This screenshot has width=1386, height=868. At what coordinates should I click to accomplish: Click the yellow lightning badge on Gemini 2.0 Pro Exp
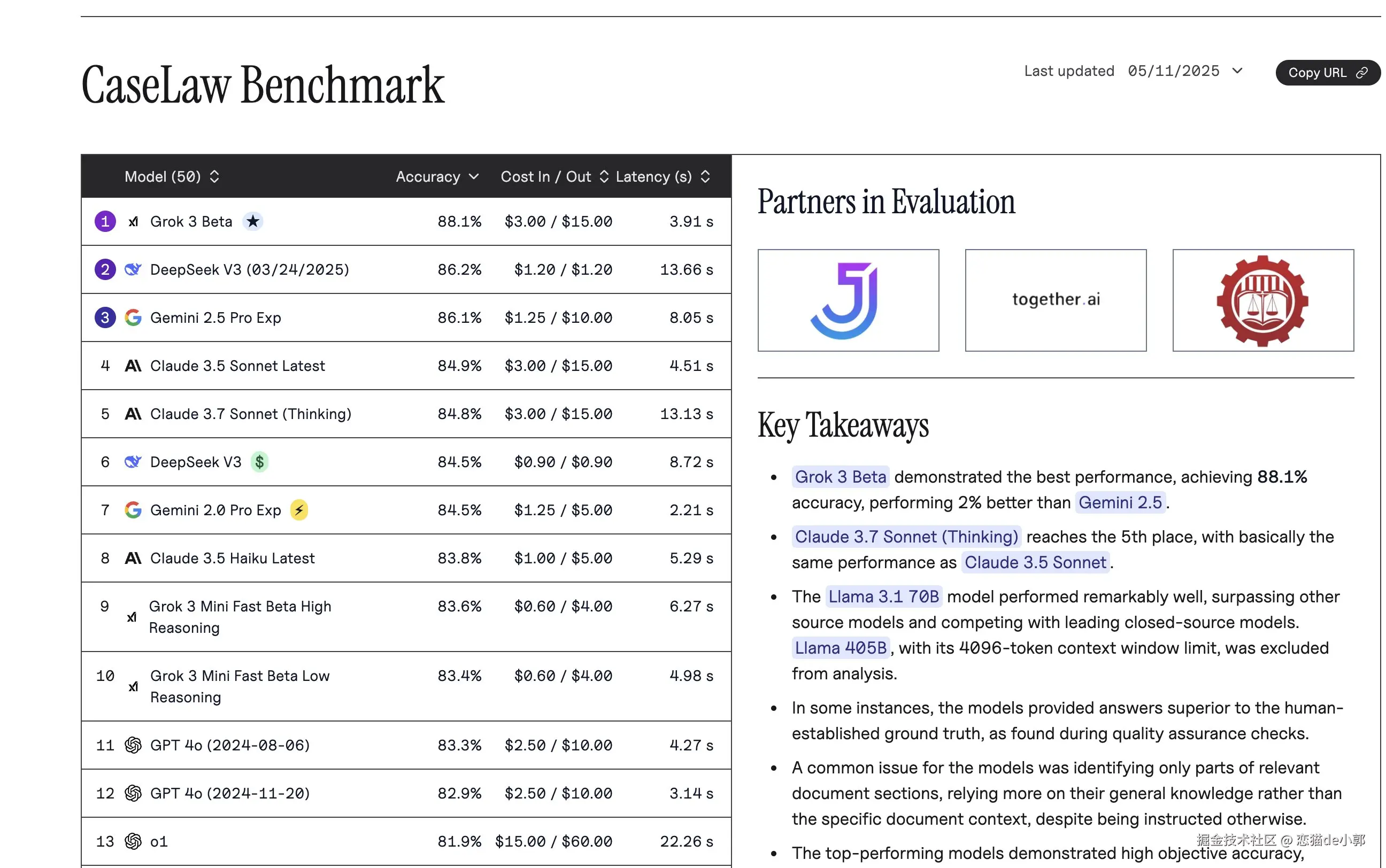(x=298, y=510)
